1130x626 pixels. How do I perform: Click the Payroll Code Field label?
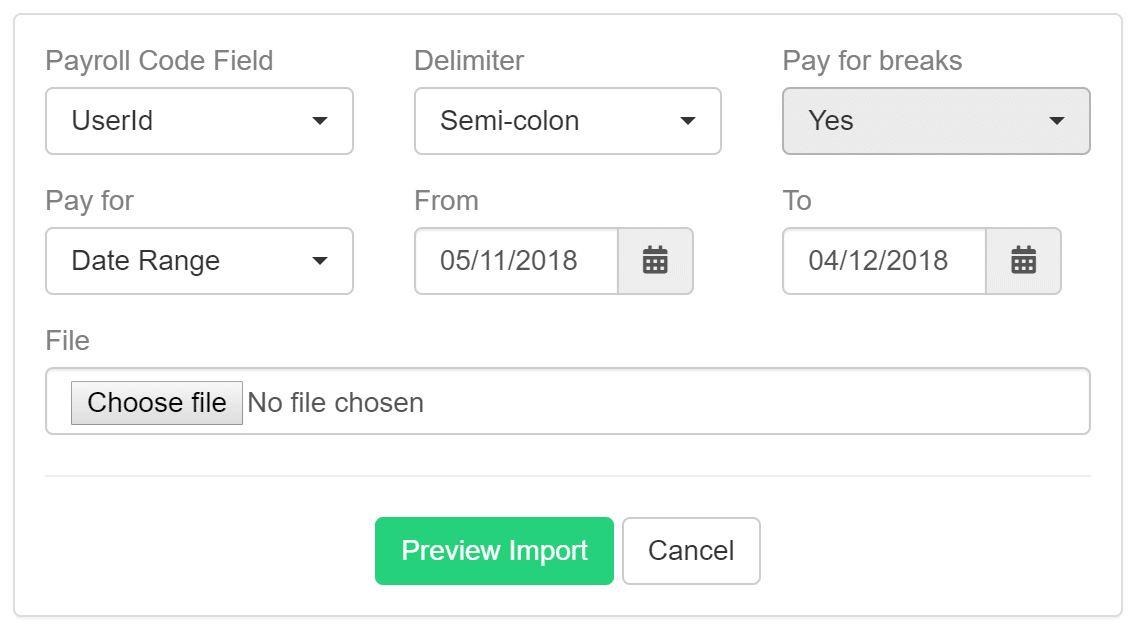point(159,61)
